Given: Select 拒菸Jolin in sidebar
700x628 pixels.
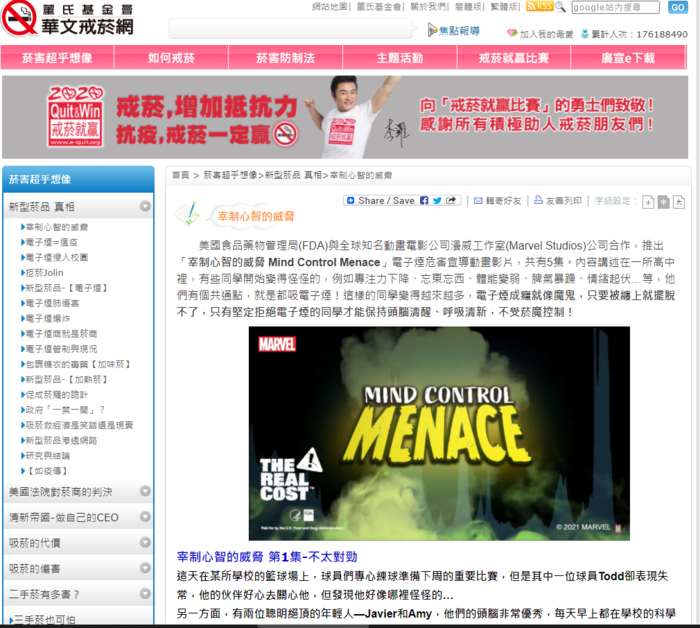Looking at the screenshot, I should (44, 273).
